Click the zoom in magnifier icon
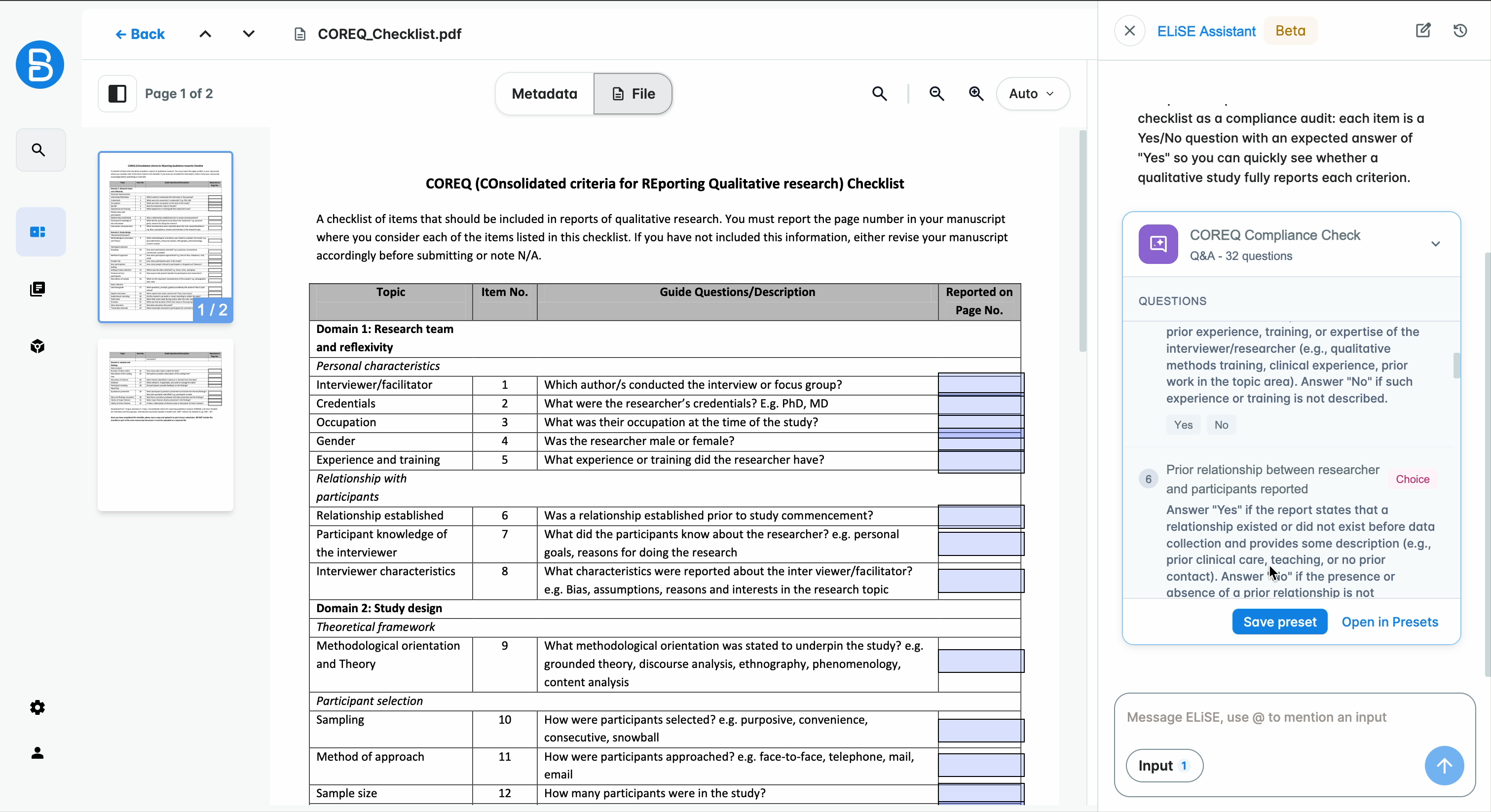This screenshot has height=812, width=1491. [x=976, y=94]
